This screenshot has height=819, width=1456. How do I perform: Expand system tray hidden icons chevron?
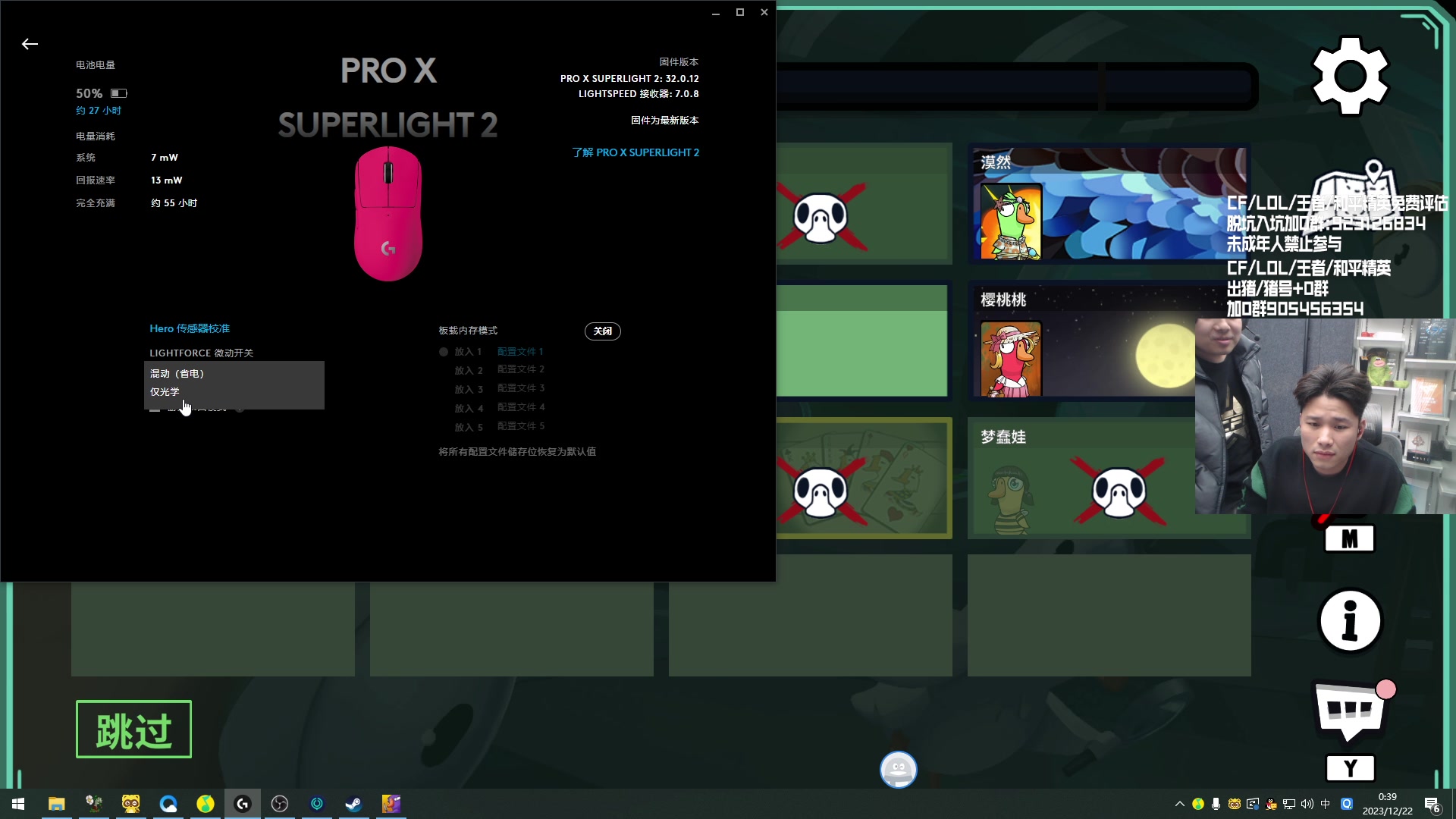pyautogui.click(x=1179, y=804)
